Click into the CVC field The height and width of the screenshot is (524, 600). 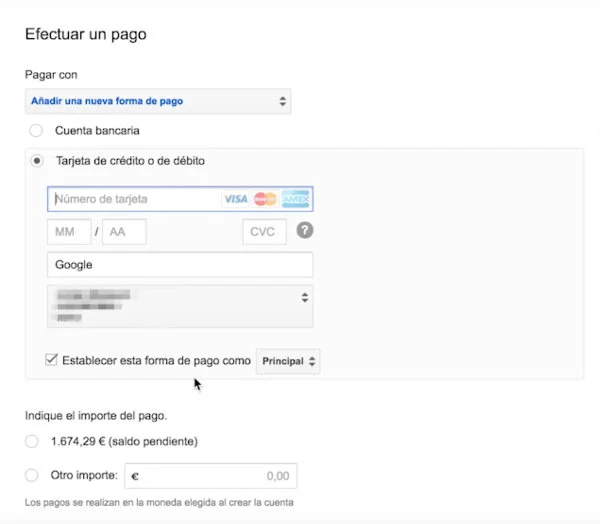coord(264,232)
